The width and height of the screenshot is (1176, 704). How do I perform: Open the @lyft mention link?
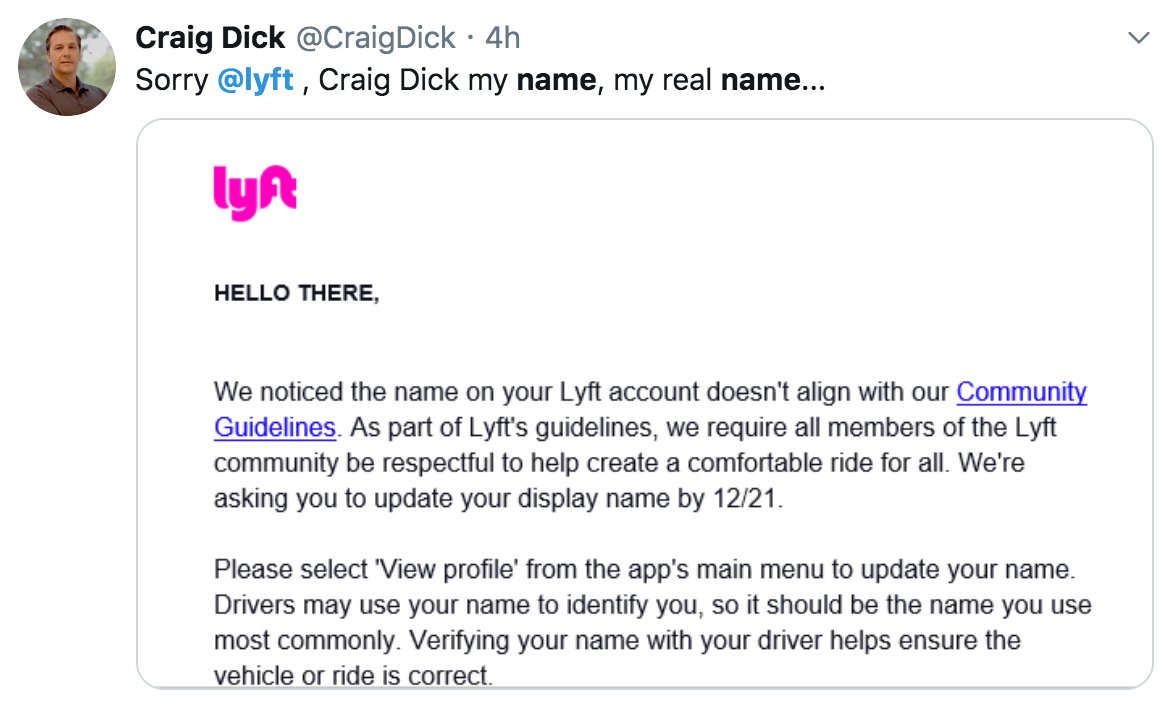point(255,79)
